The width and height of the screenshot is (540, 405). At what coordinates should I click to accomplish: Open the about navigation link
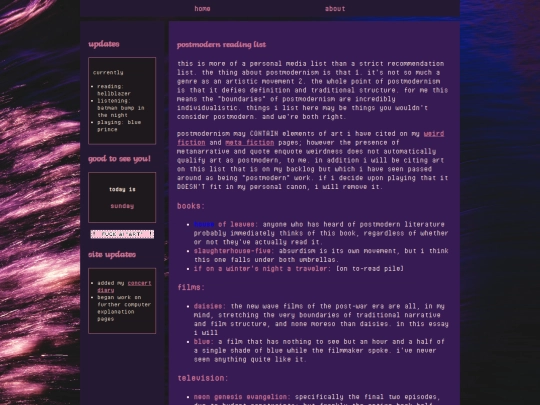335,9
